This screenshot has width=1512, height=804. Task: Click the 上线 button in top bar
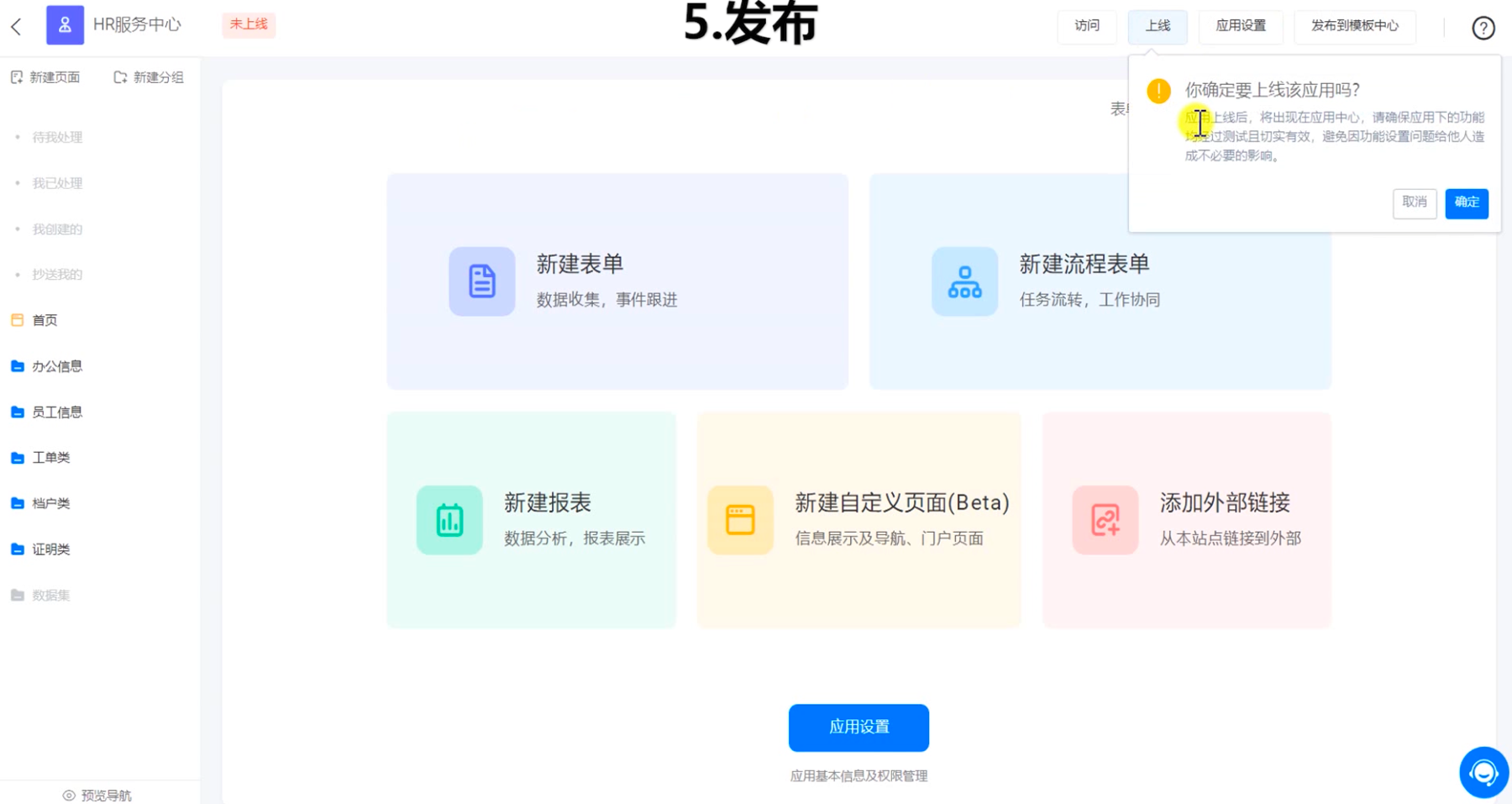coord(1158,26)
